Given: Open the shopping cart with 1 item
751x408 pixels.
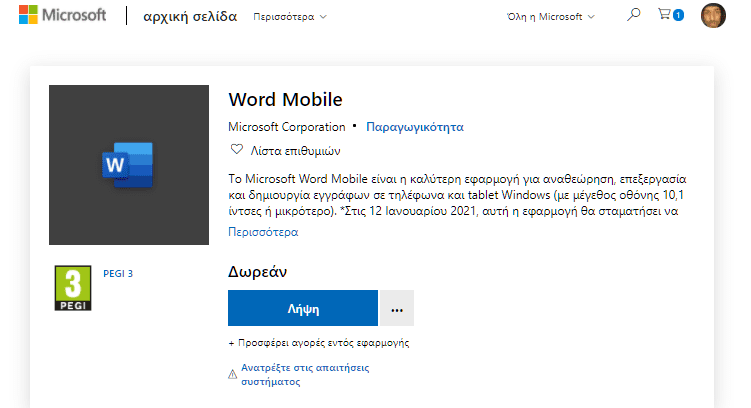Looking at the screenshot, I should (671, 15).
